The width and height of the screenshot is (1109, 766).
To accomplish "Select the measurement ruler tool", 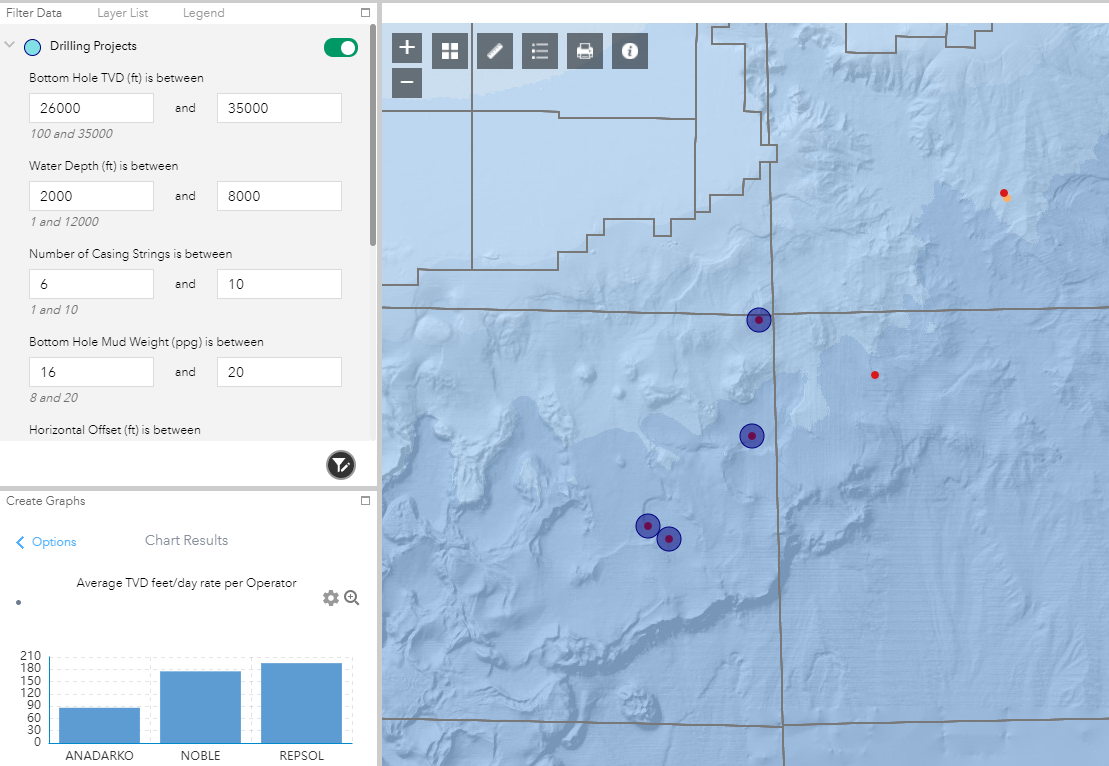I will tap(495, 51).
